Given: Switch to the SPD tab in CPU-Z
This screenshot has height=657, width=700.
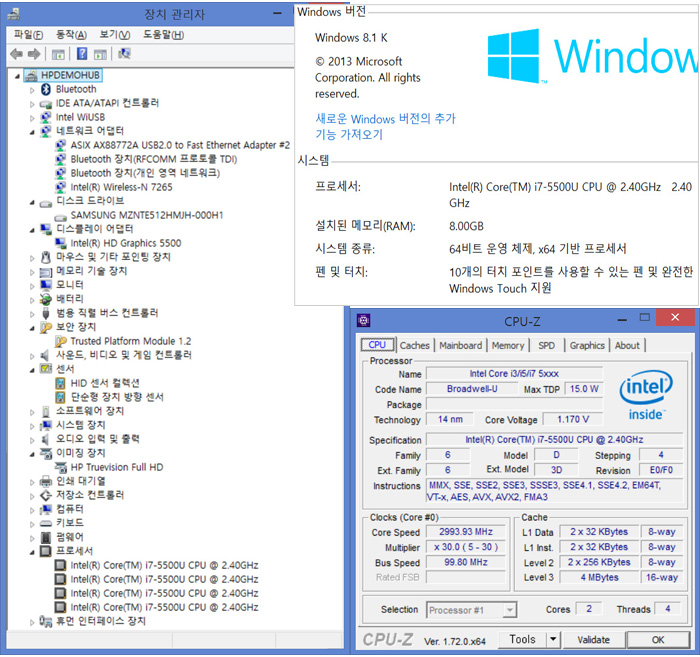Looking at the screenshot, I should click(546, 345).
